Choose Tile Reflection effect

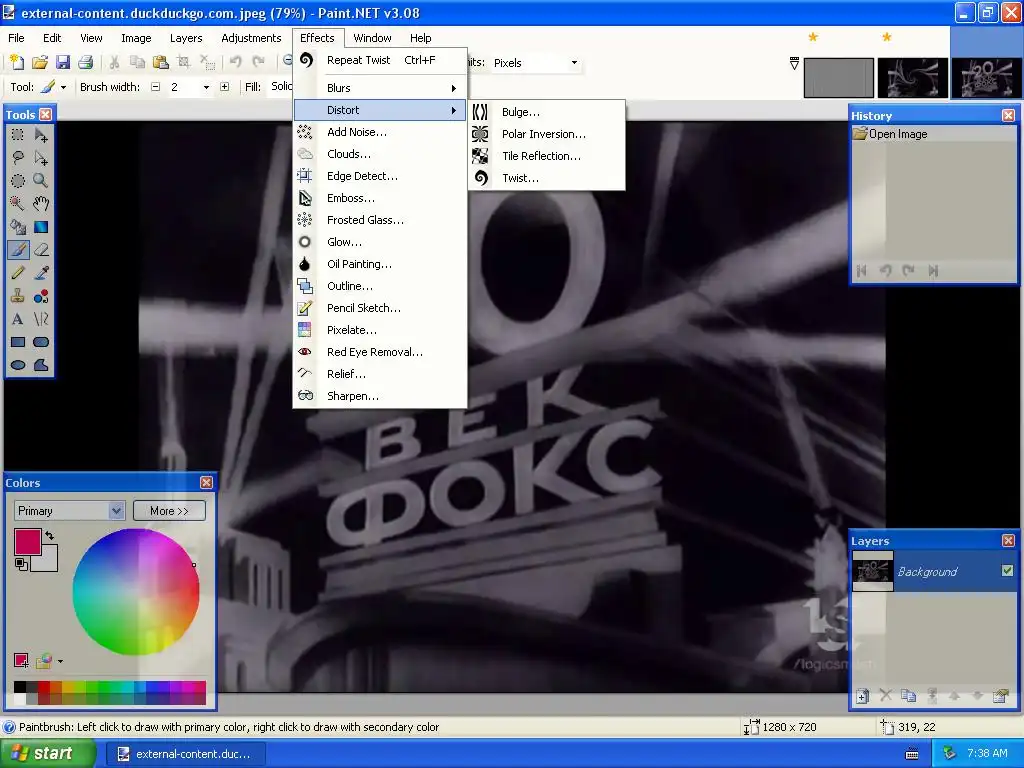(547, 156)
